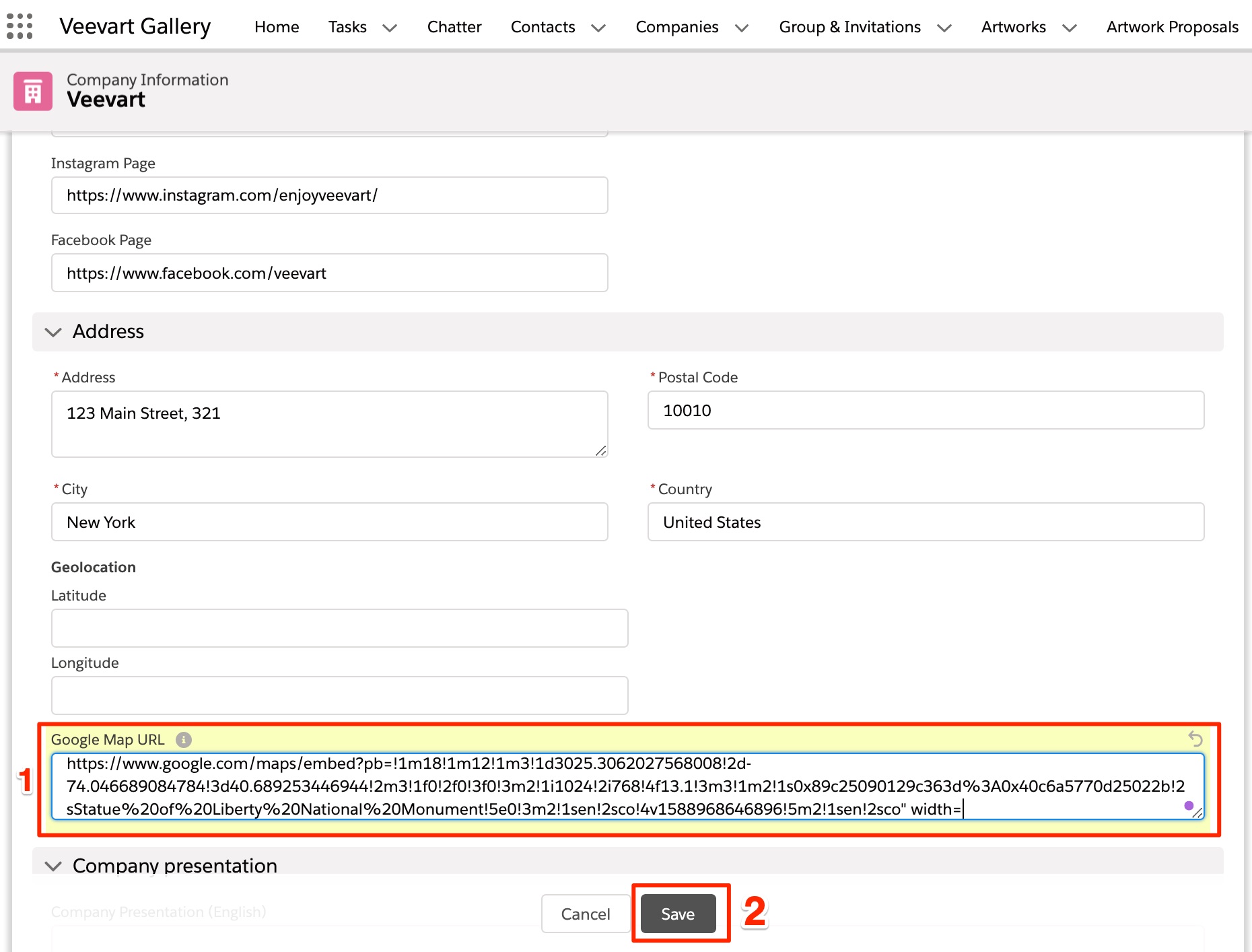The image size is (1252, 952).
Task: Switch to Artwork Proposals tab
Action: point(1172,27)
